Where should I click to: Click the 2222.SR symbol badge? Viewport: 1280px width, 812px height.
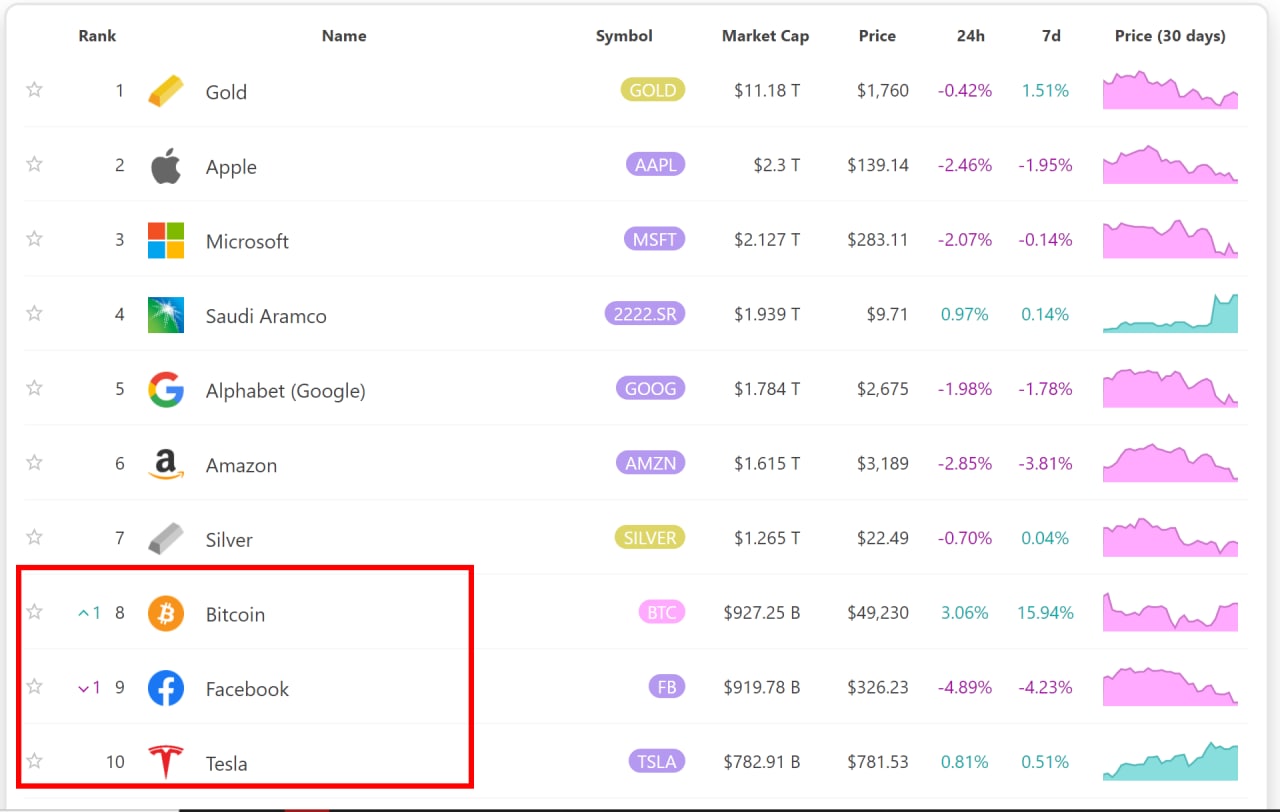coord(645,314)
